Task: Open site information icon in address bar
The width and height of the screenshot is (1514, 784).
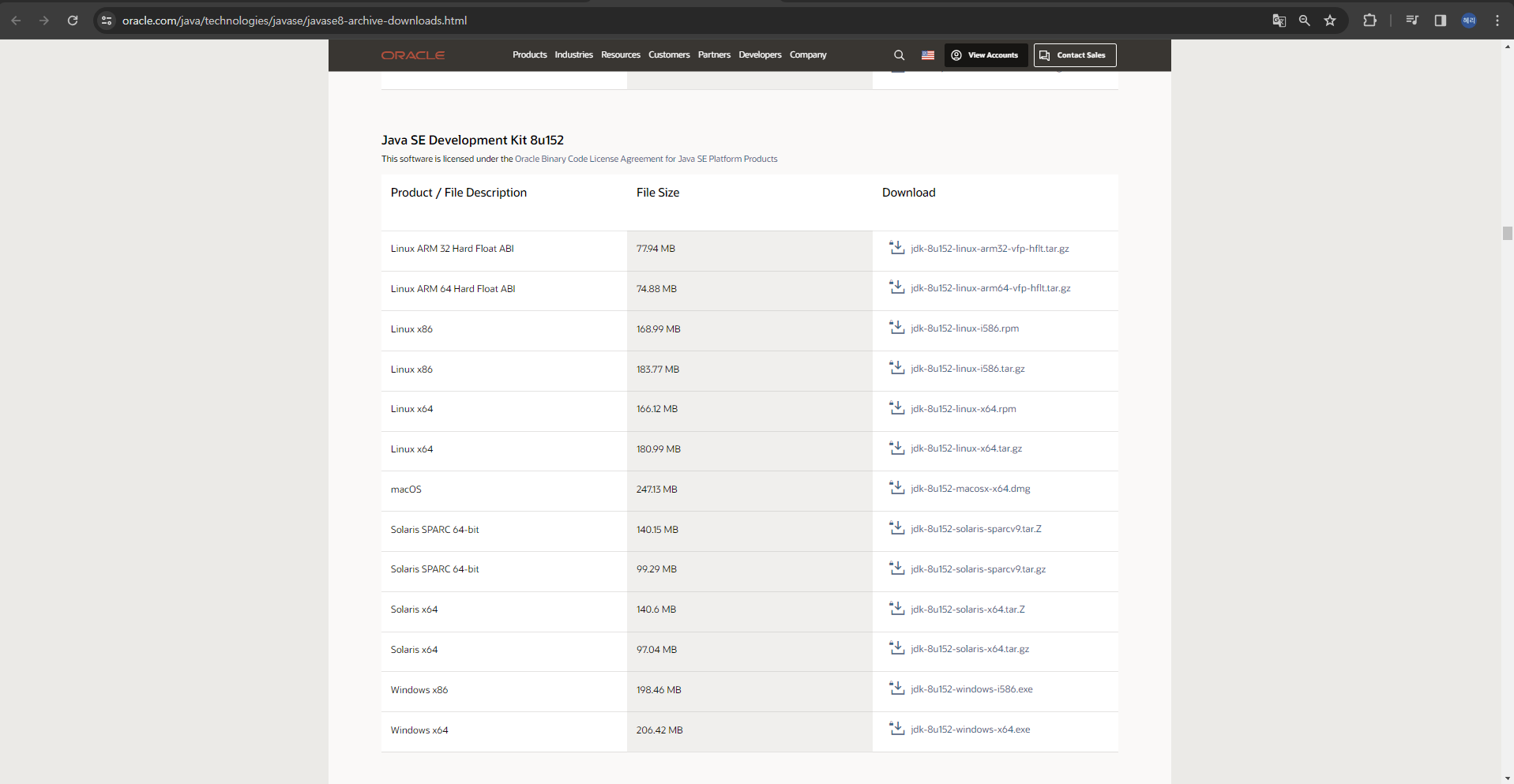Action: tap(107, 21)
